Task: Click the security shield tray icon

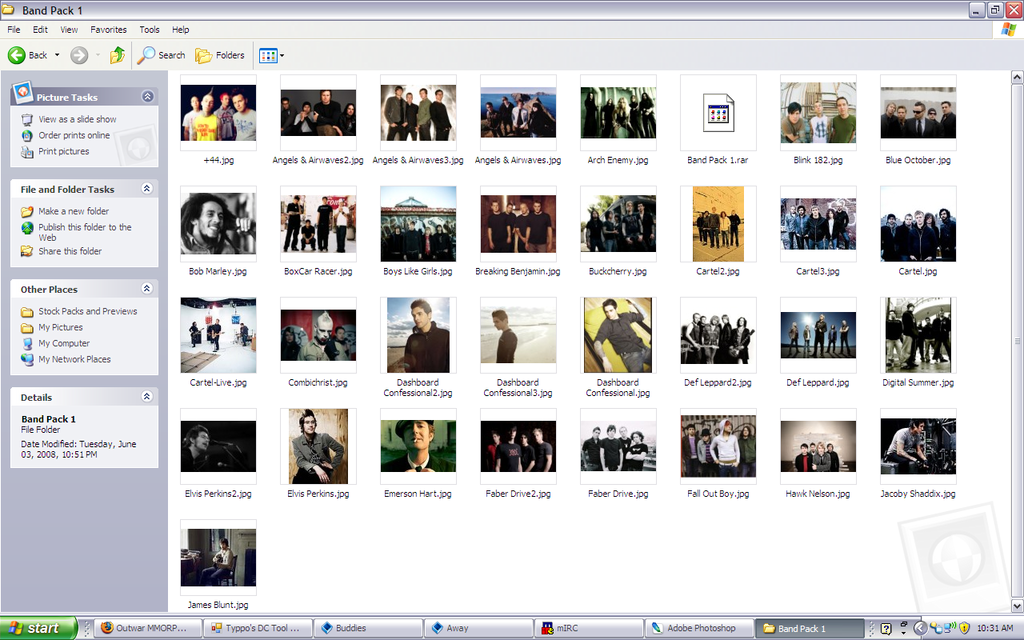Action: tap(964, 628)
